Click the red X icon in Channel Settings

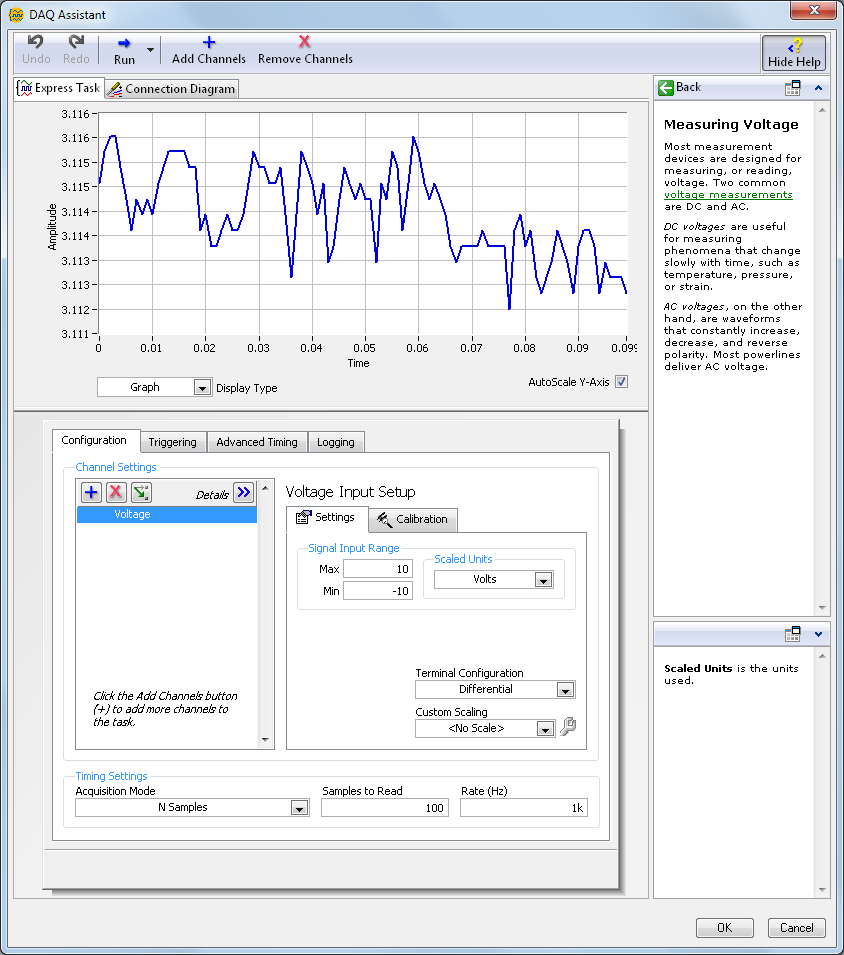pyautogui.click(x=116, y=492)
